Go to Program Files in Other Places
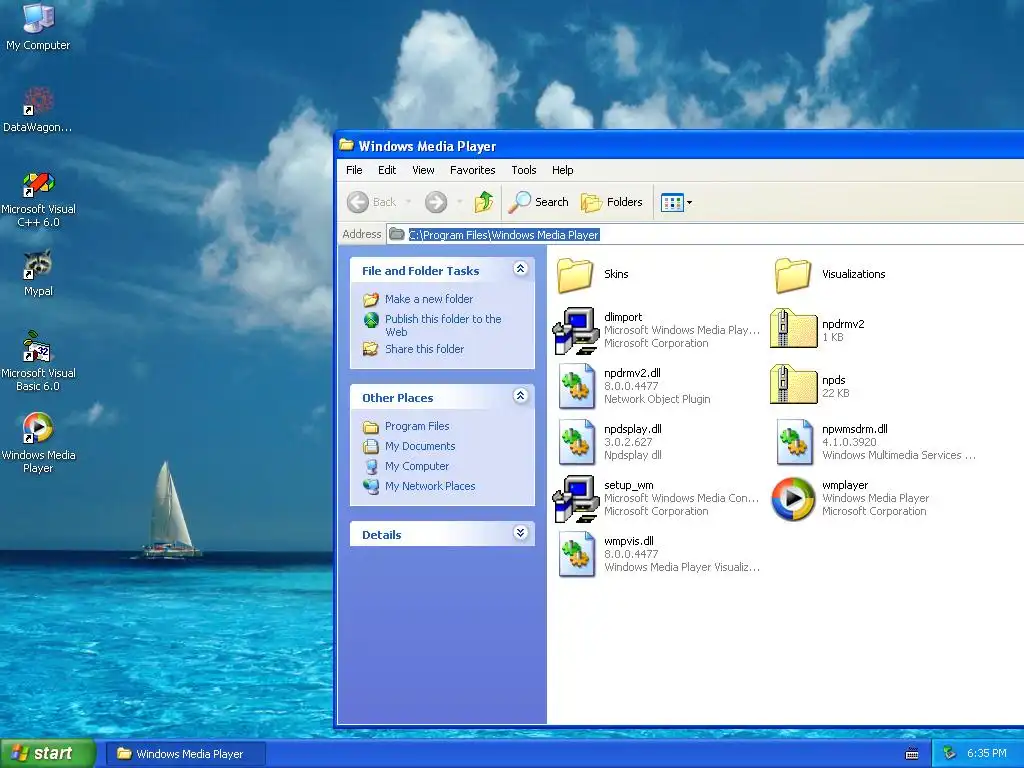Image resolution: width=1024 pixels, height=768 pixels. [417, 426]
